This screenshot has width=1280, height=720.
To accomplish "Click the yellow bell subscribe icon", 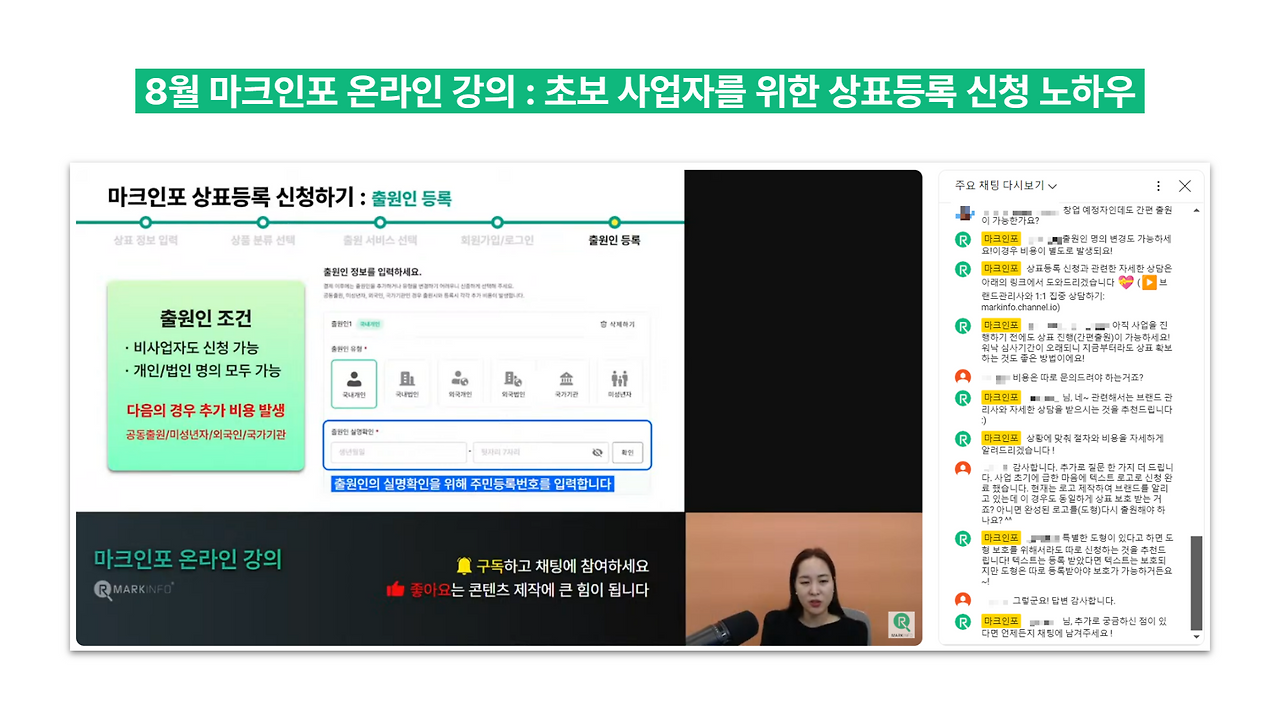I will 463,565.
